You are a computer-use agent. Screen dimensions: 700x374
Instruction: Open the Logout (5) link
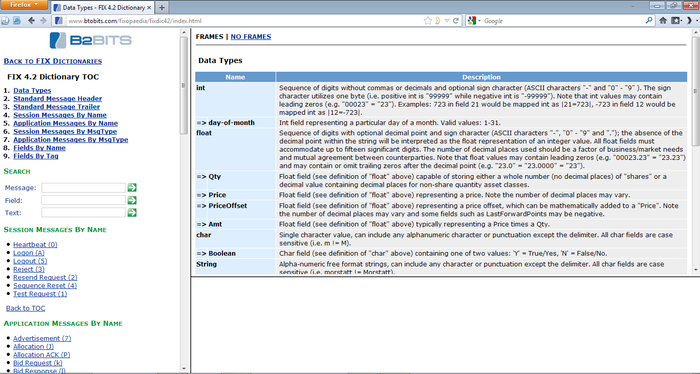click(30, 261)
